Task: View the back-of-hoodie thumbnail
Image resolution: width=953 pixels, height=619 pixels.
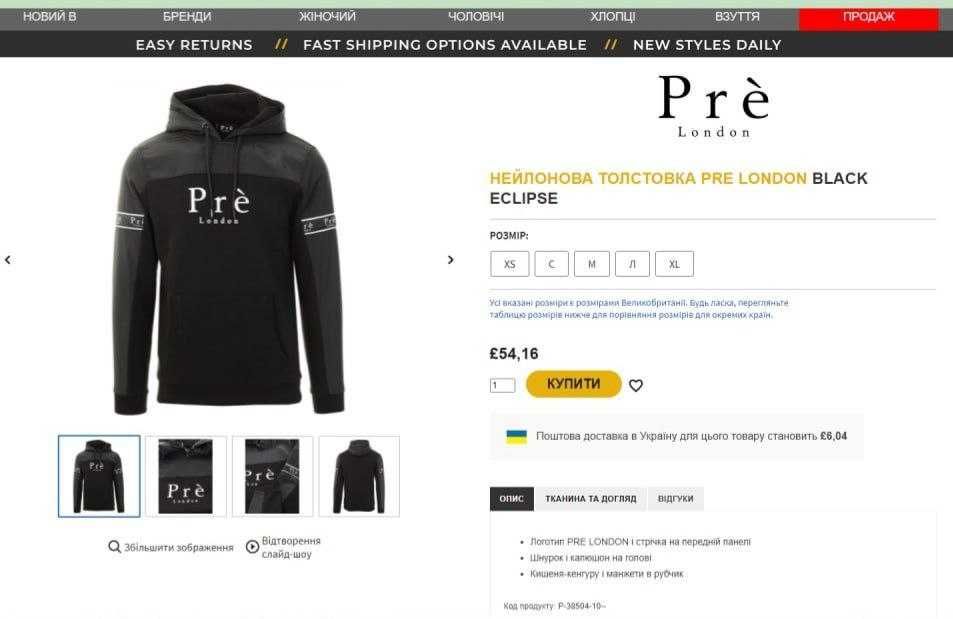Action: coord(359,476)
